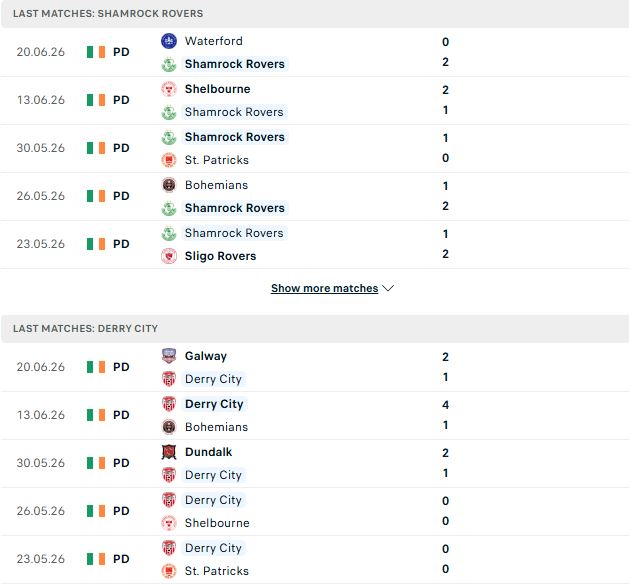Click date 23.05.26 in Sligo Rovers row
Screen dimensions: 629x584
click(41, 244)
